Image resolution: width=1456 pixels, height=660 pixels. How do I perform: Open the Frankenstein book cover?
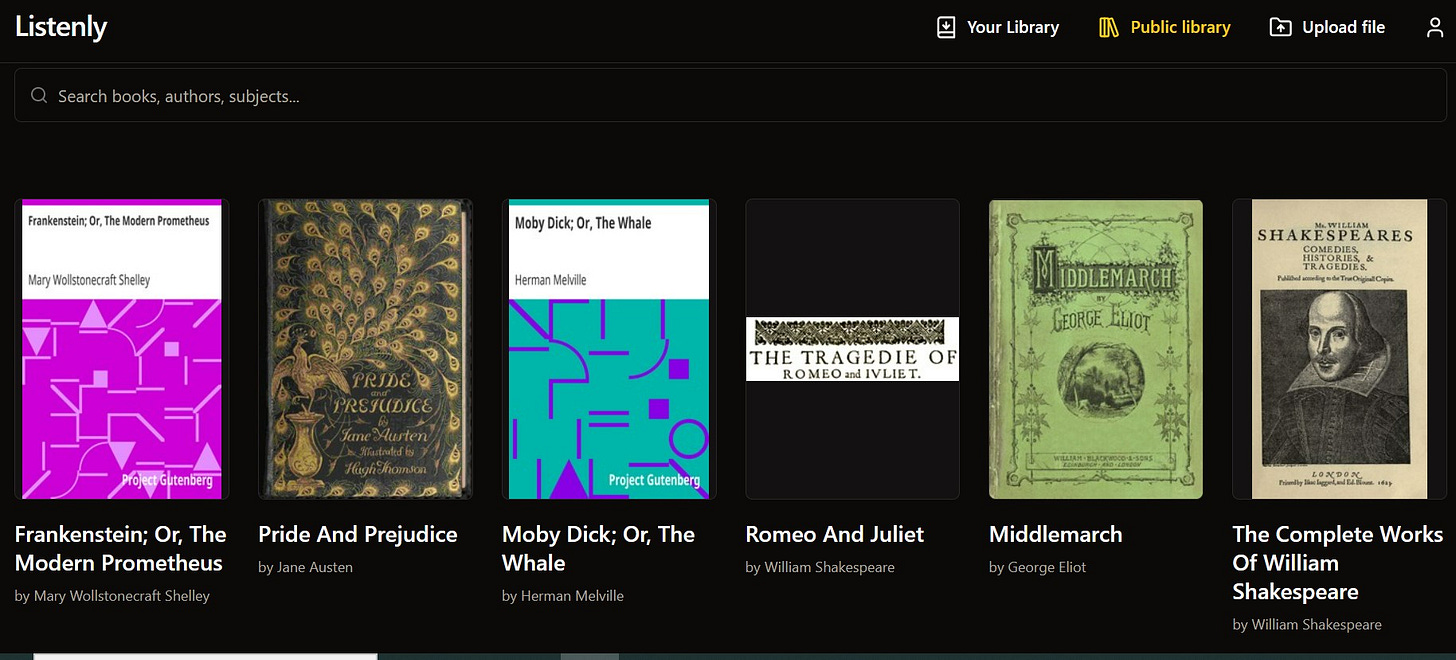(x=122, y=349)
